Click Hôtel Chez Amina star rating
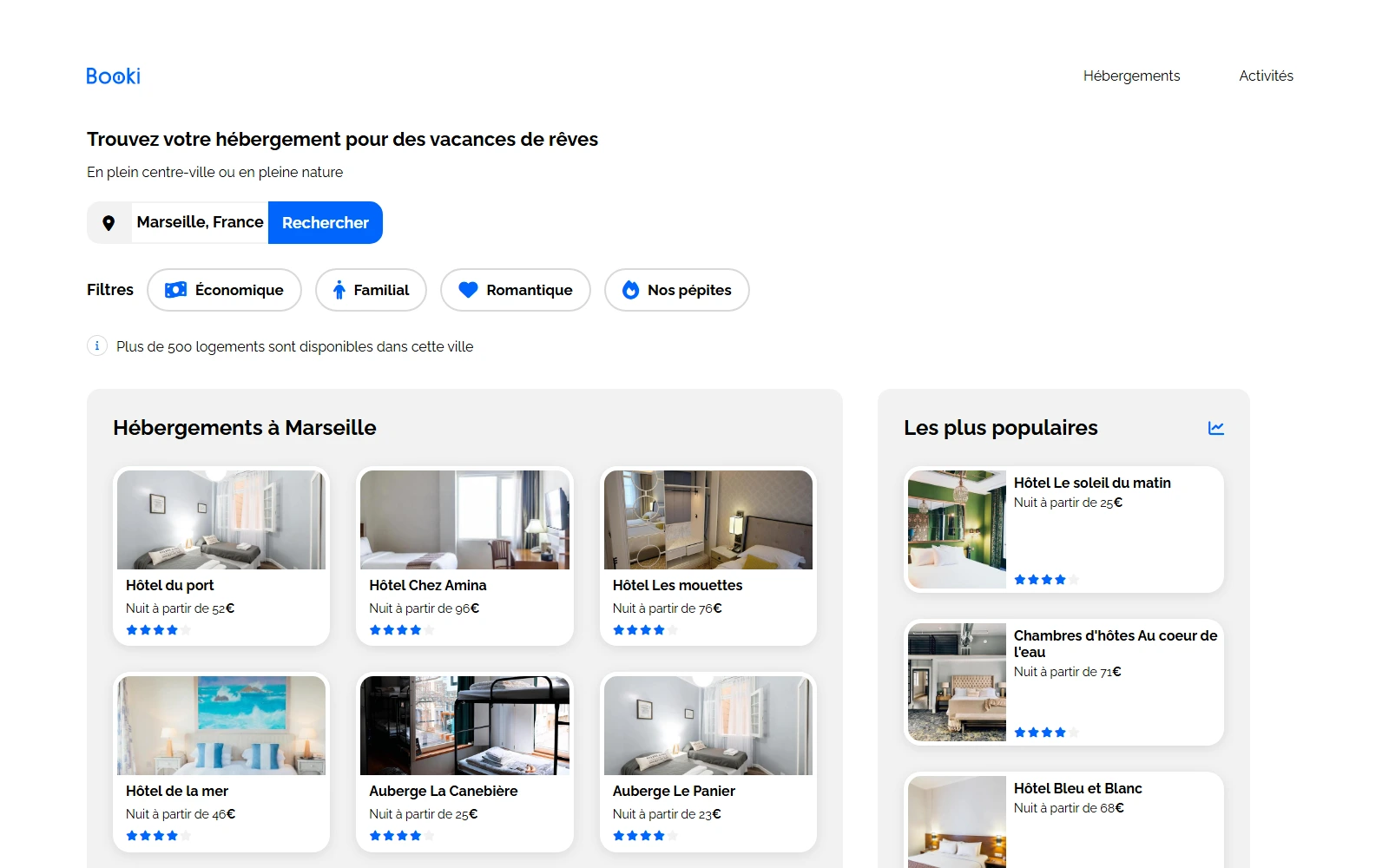Viewport: 1389px width, 868px height. pos(402,630)
